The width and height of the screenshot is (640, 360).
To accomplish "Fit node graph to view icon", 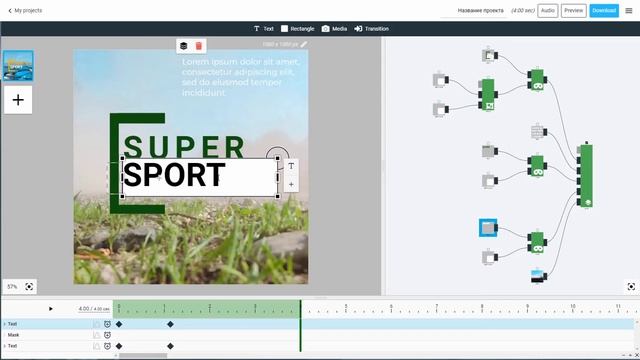I will [x=631, y=287].
